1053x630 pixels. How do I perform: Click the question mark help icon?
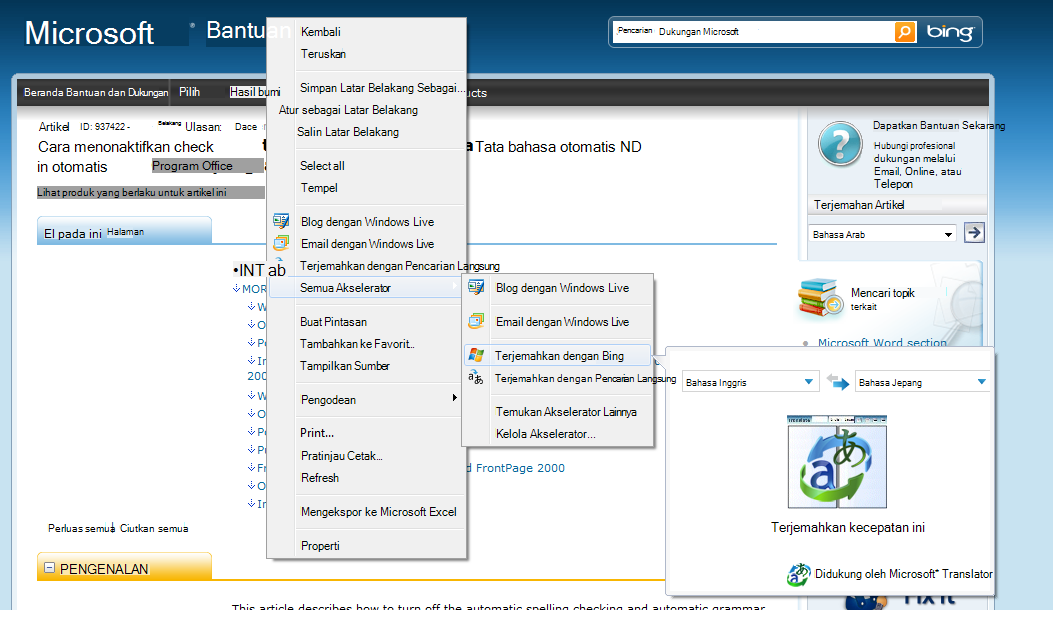pyautogui.click(x=840, y=146)
